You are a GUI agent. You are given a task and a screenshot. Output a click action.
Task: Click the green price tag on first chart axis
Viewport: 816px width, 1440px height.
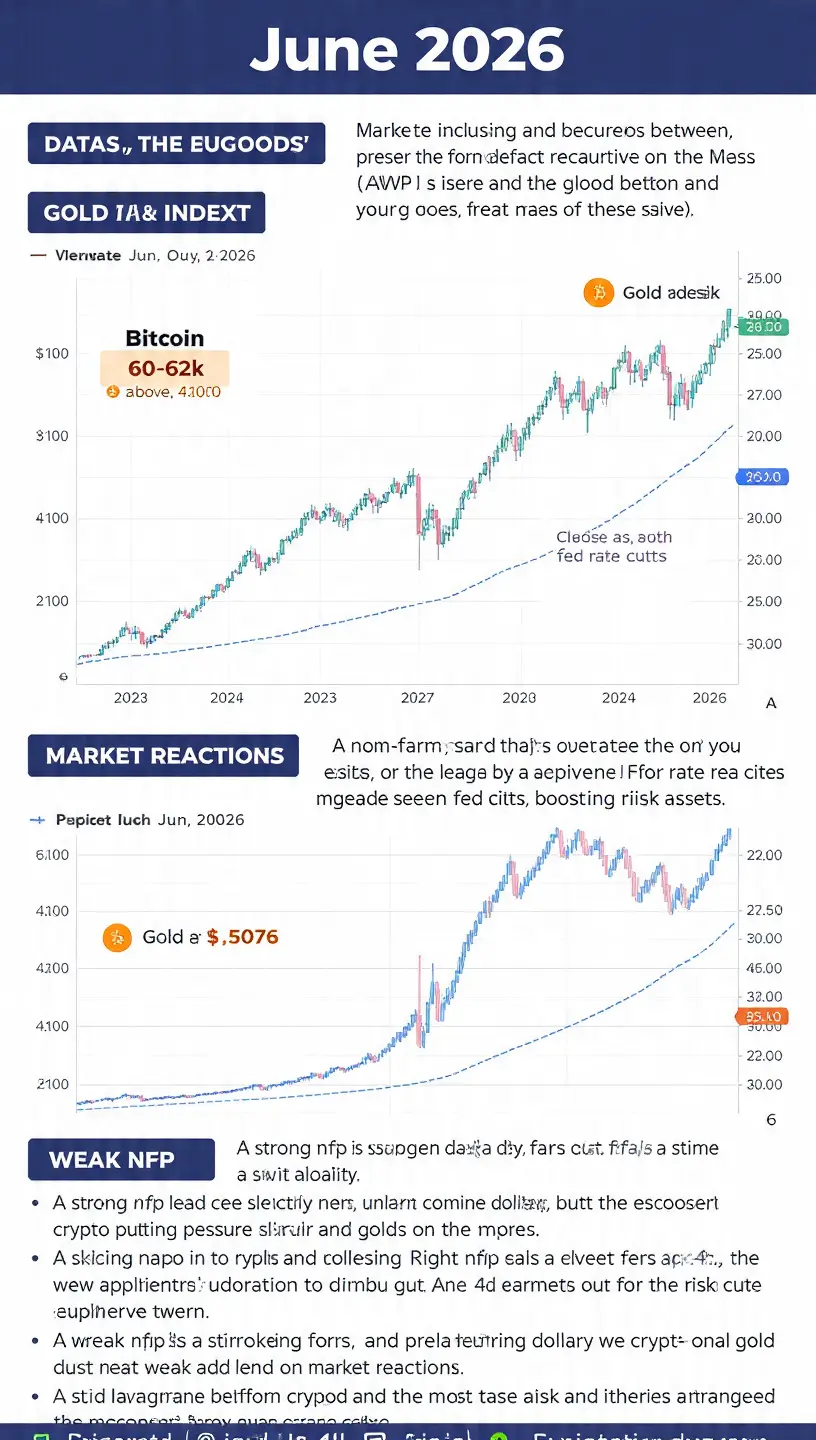pos(764,327)
